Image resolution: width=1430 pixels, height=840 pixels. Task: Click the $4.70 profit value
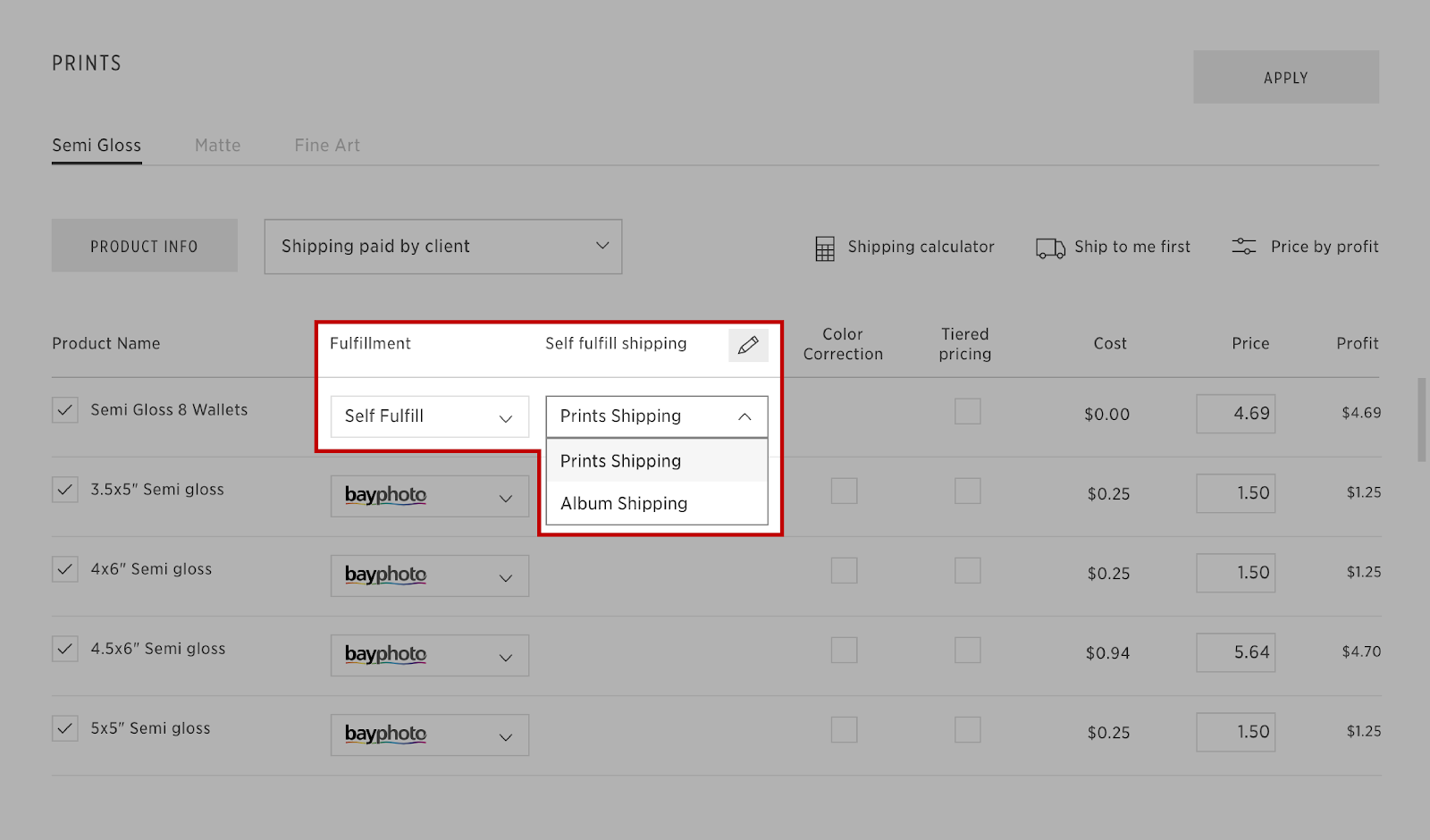[1361, 651]
